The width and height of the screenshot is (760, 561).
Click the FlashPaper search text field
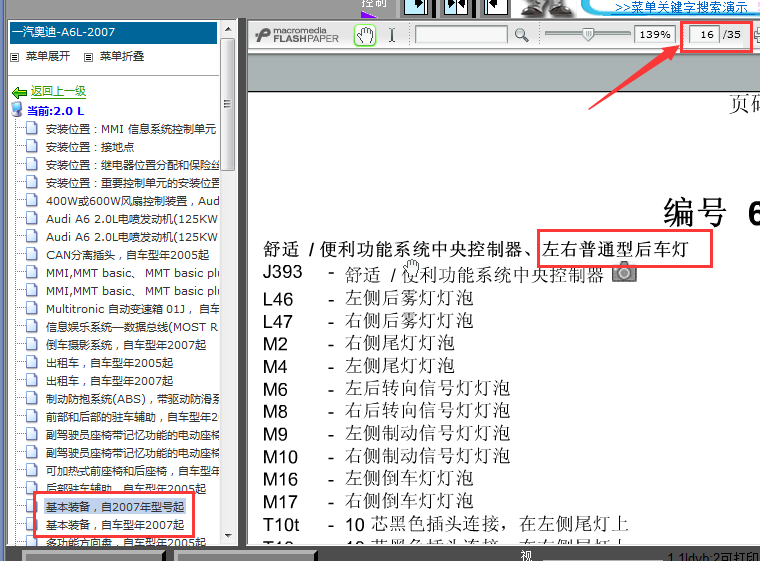coord(461,35)
